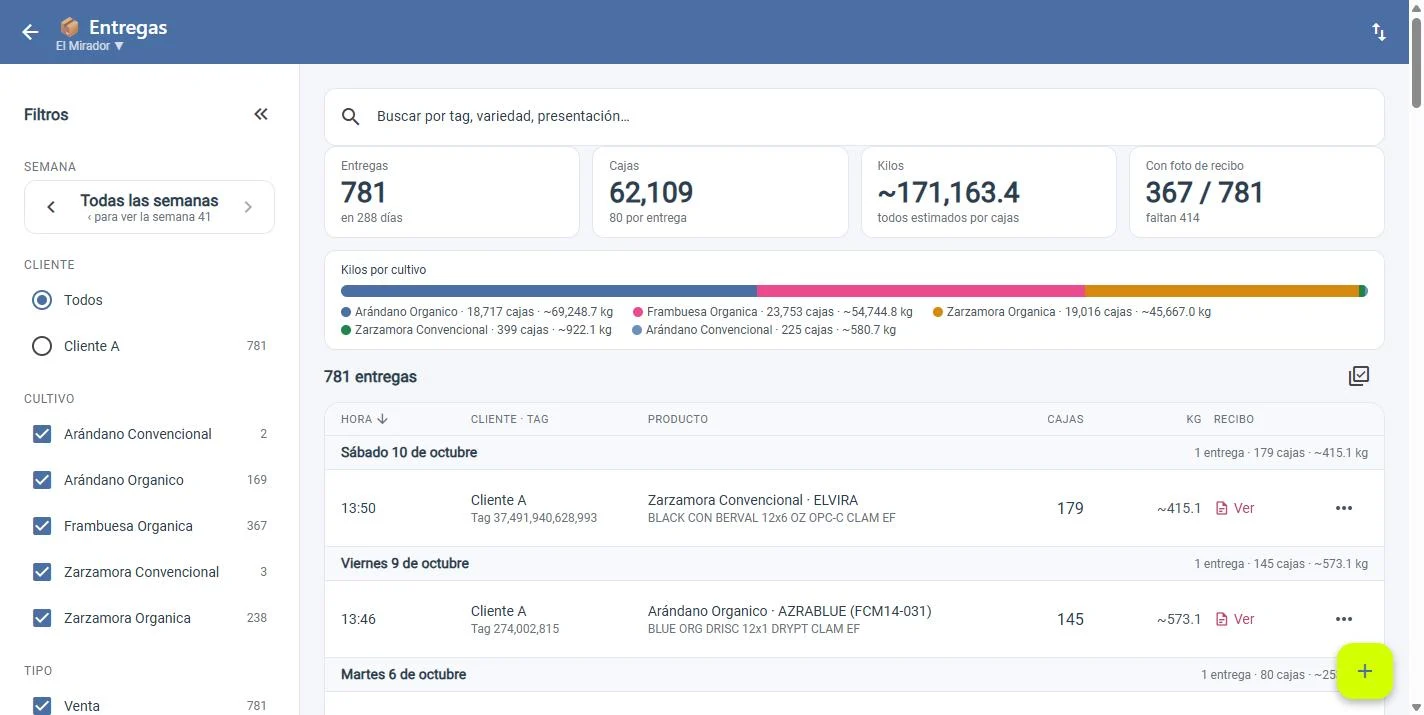Go to previous week with left chevron
1424x715 pixels.
click(51, 207)
